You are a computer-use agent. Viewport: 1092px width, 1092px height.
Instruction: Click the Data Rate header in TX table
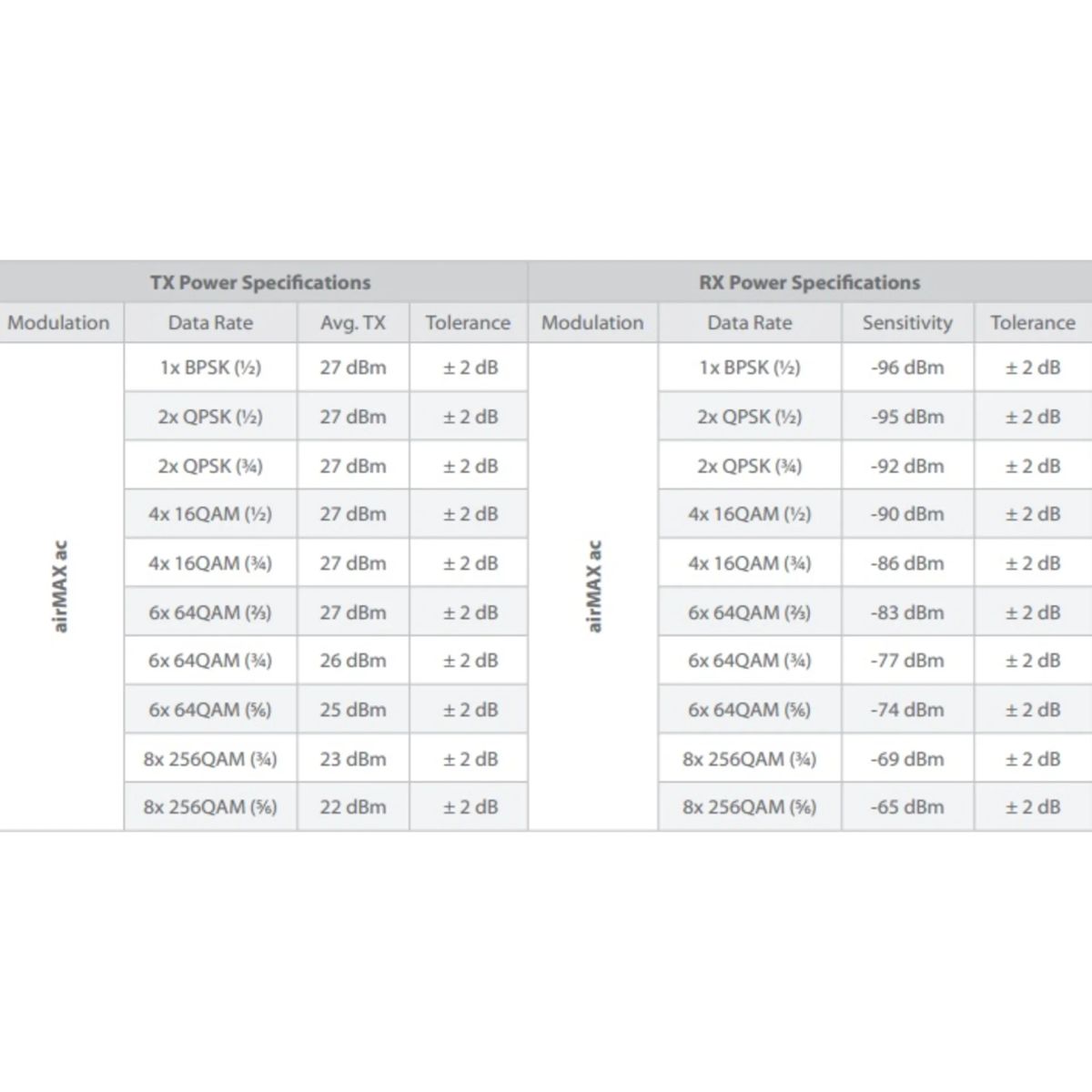210,322
